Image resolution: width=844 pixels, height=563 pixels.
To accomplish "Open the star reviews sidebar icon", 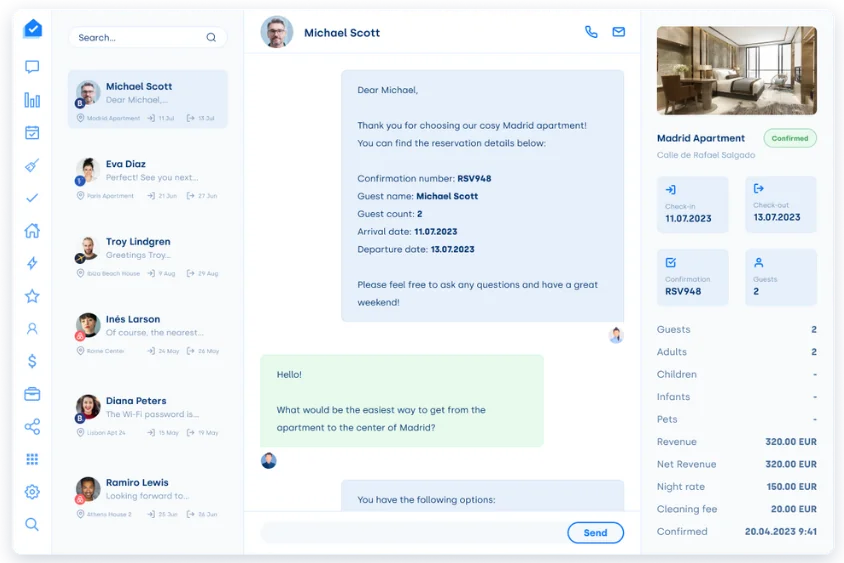I will pyautogui.click(x=32, y=296).
